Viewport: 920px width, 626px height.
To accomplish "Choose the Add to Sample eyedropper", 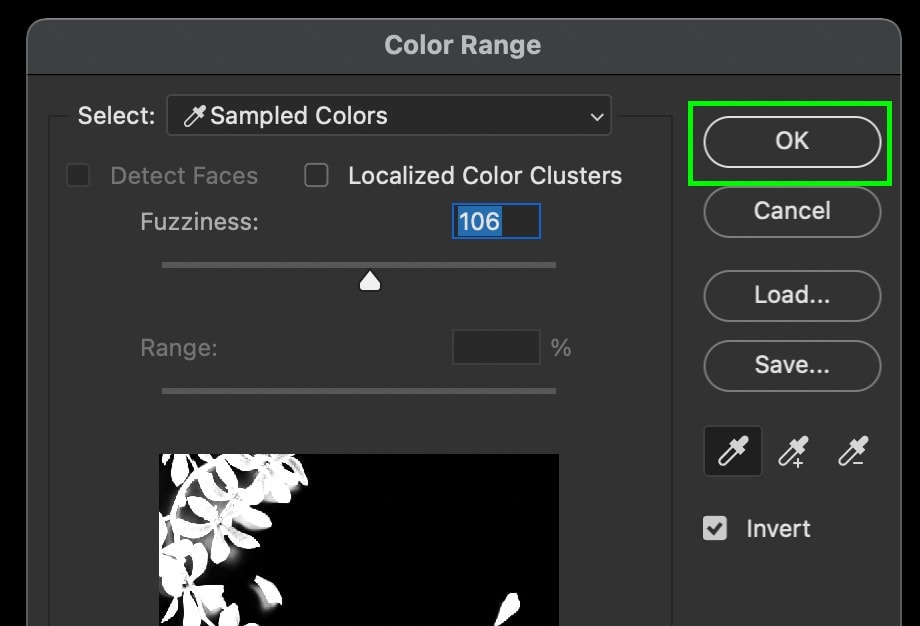I will click(x=793, y=451).
